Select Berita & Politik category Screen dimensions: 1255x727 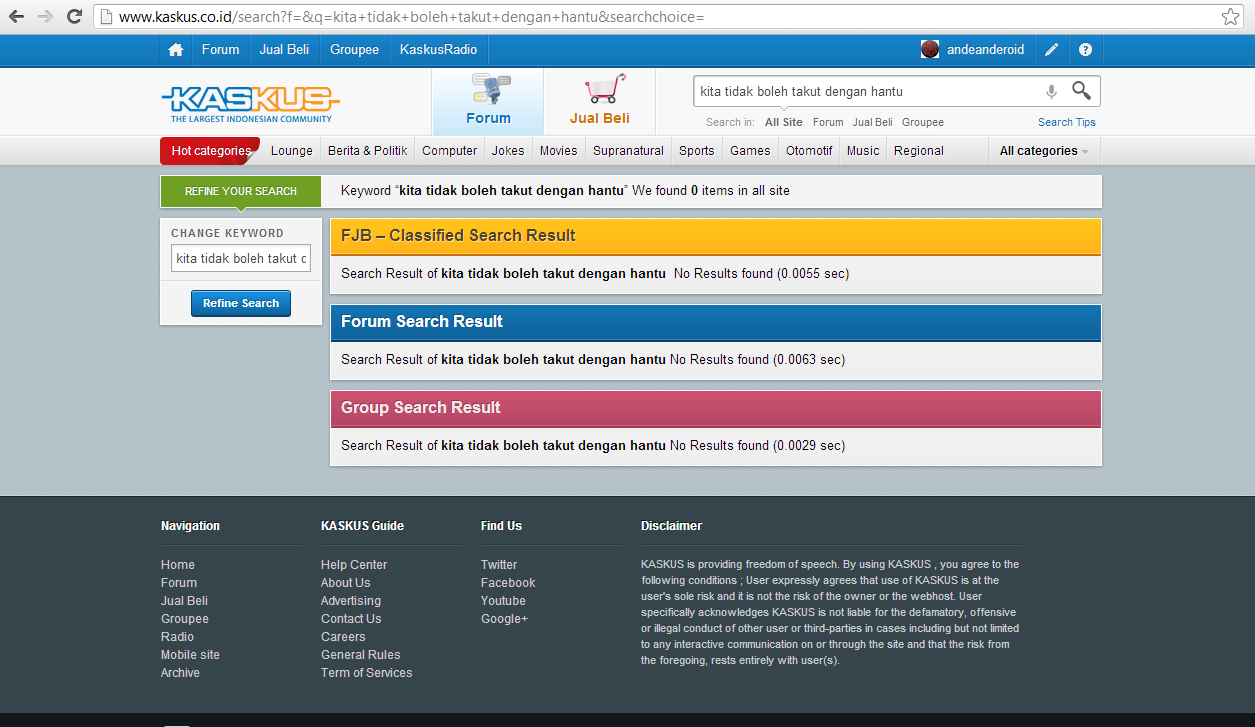(x=368, y=151)
